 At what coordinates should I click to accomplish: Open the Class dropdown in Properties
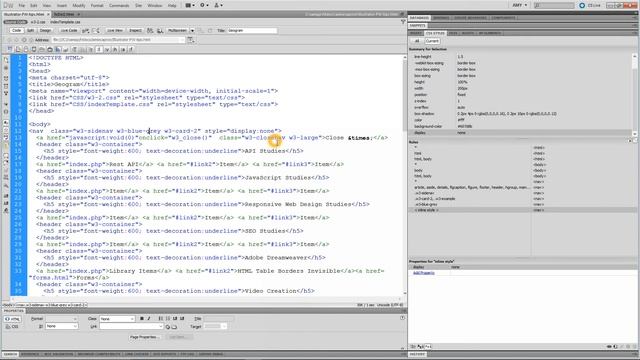[117, 319]
